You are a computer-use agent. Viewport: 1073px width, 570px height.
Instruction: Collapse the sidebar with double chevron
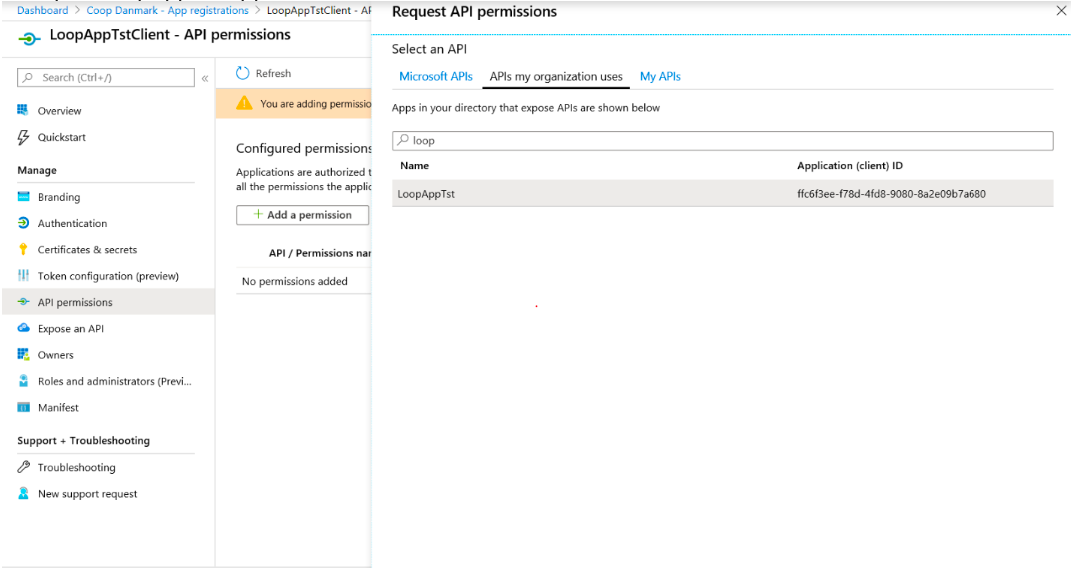click(x=205, y=78)
